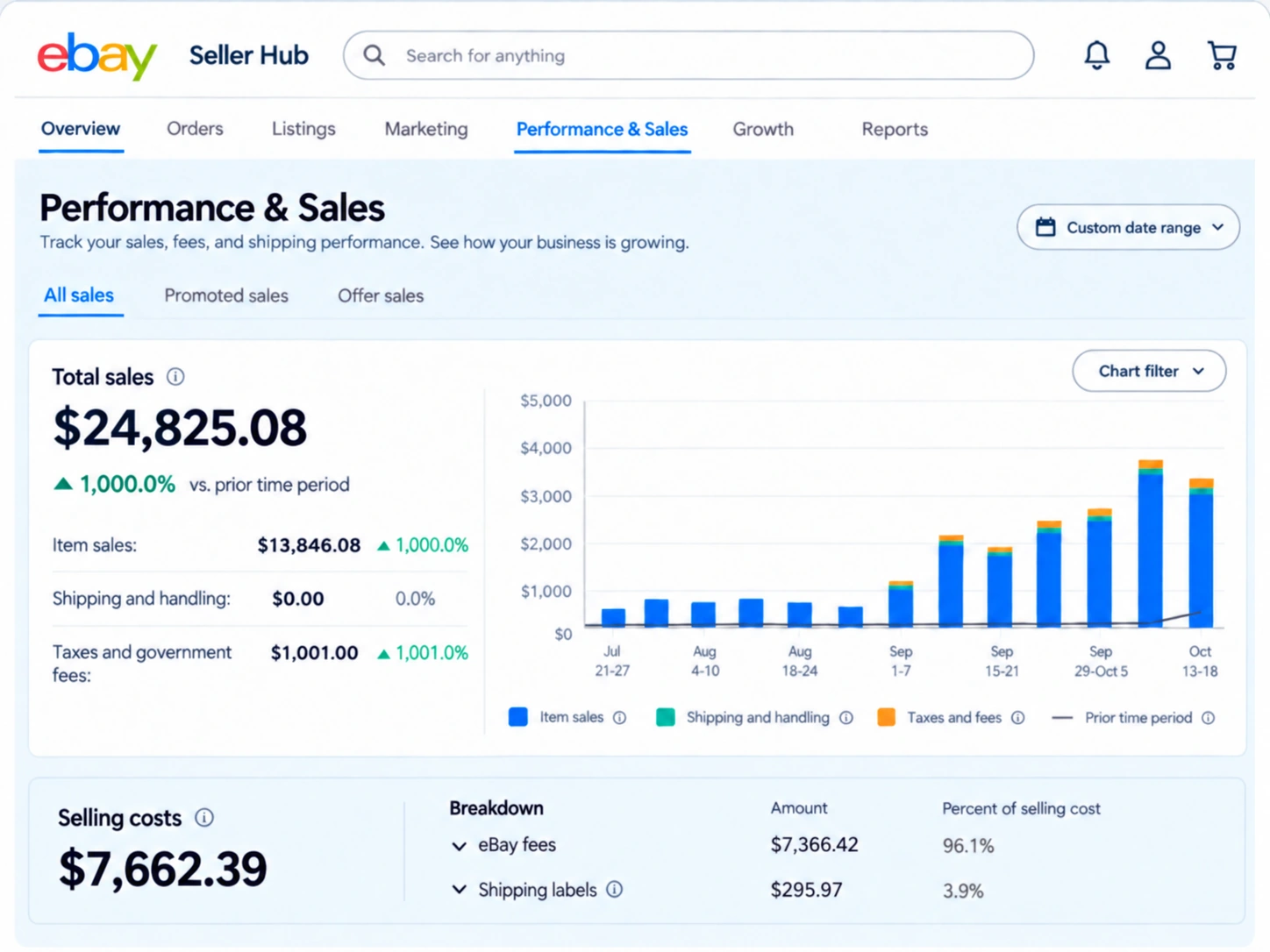Open notifications bell

(1096, 55)
